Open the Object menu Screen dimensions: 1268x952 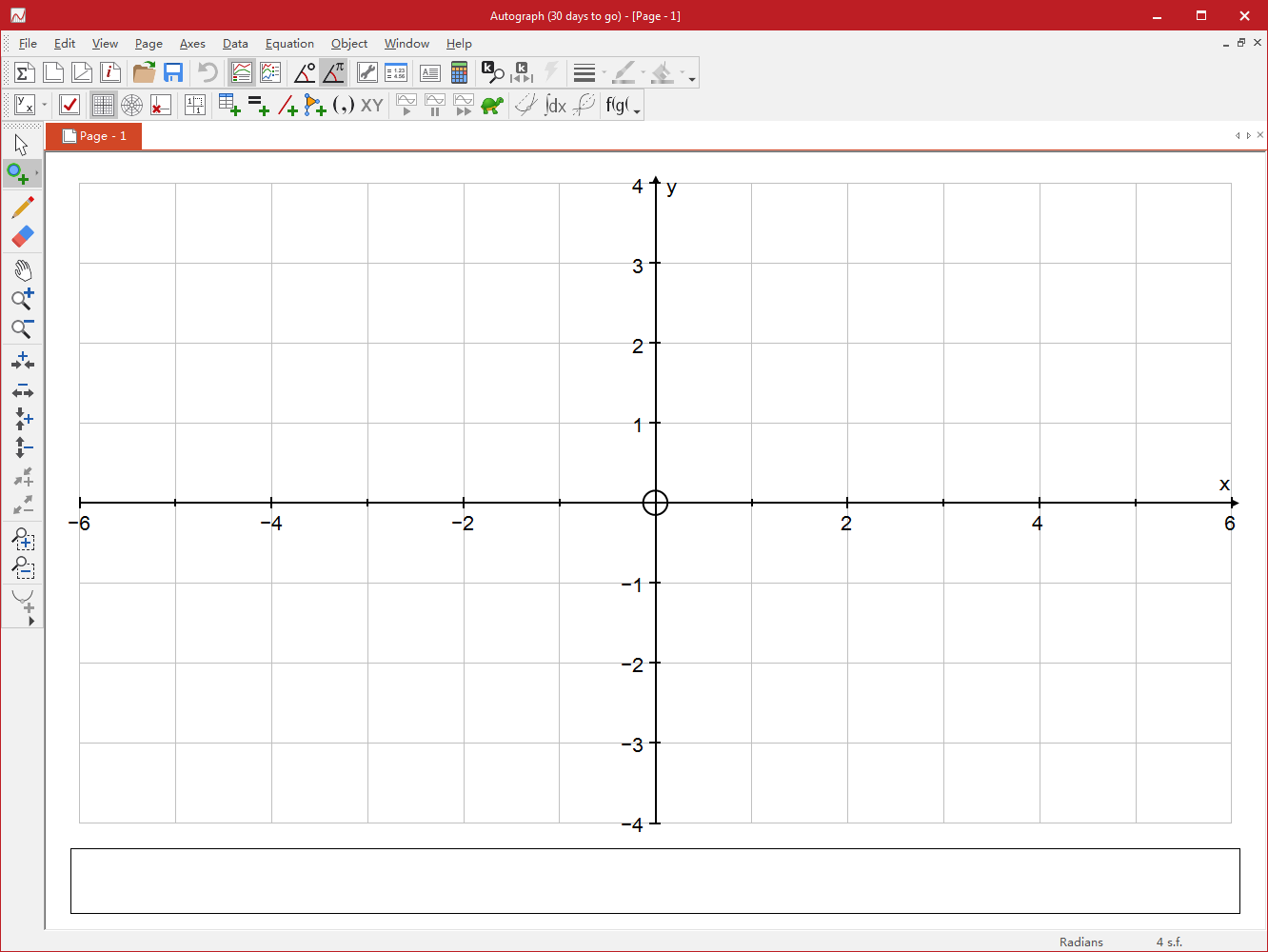(x=349, y=44)
